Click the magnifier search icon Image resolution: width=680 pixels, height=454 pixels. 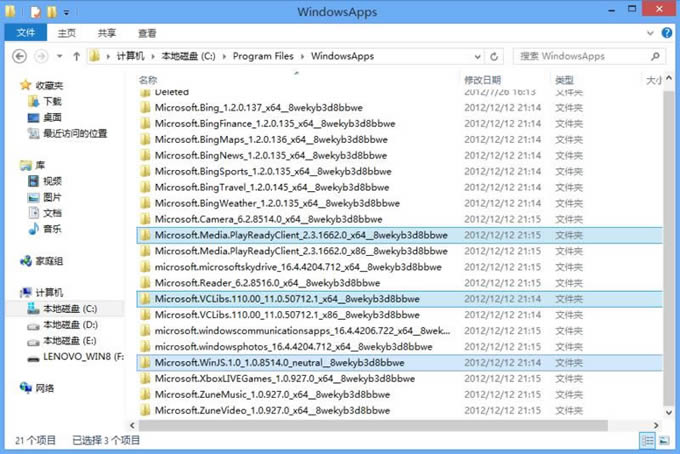click(x=655, y=56)
